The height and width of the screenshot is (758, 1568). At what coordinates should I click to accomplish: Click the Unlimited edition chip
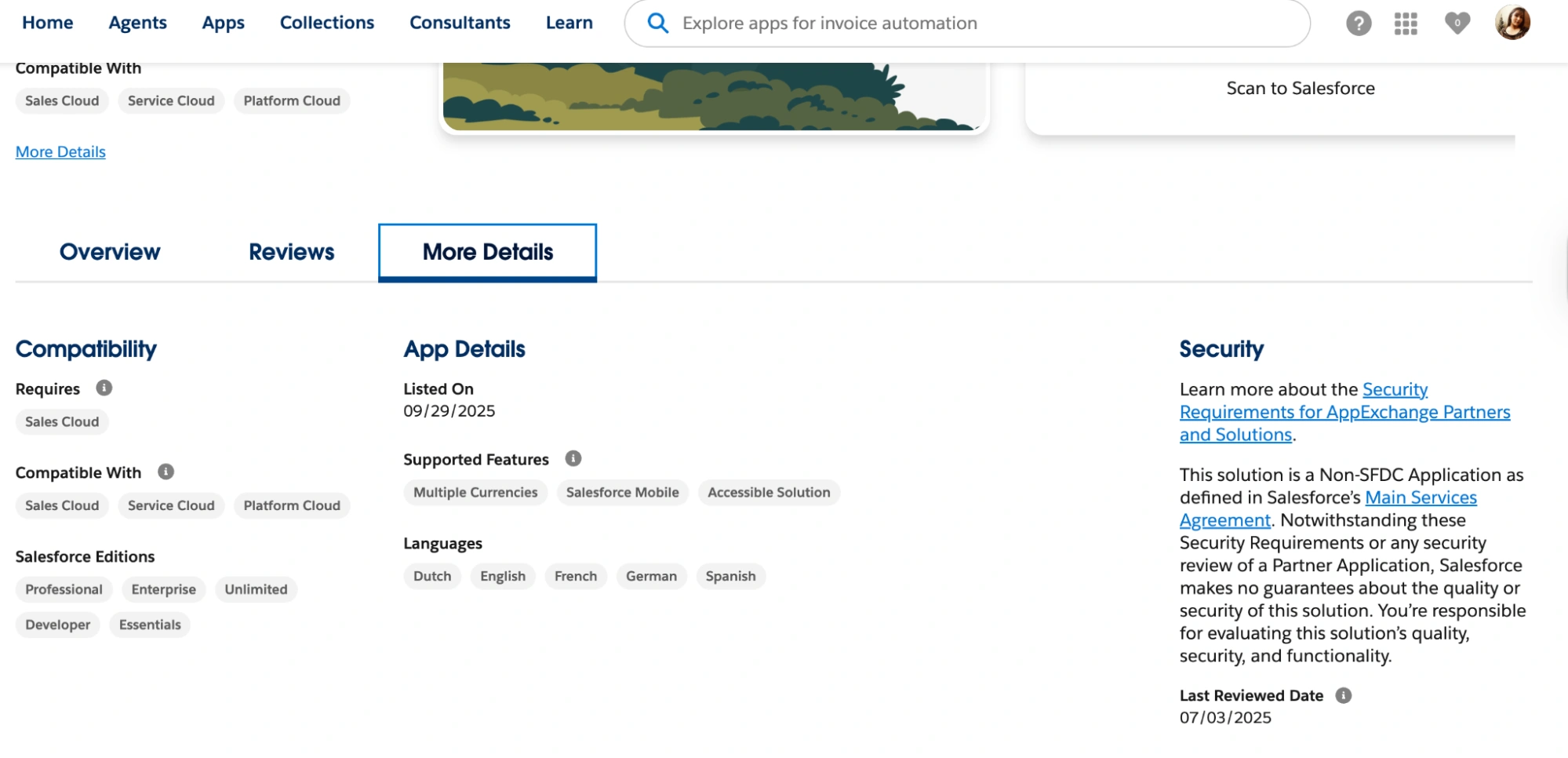pyautogui.click(x=256, y=589)
